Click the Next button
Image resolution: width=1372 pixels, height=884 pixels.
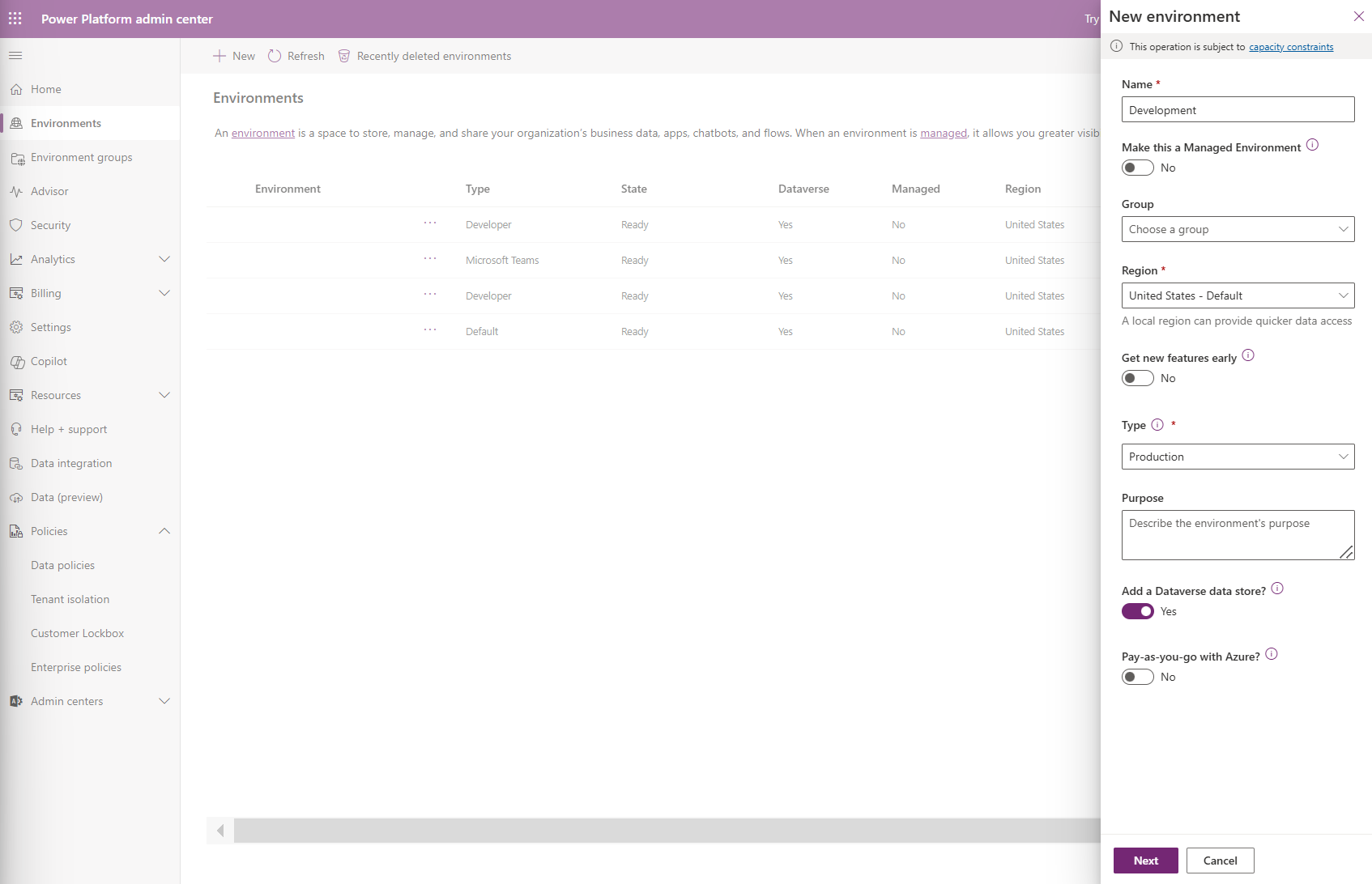point(1145,860)
